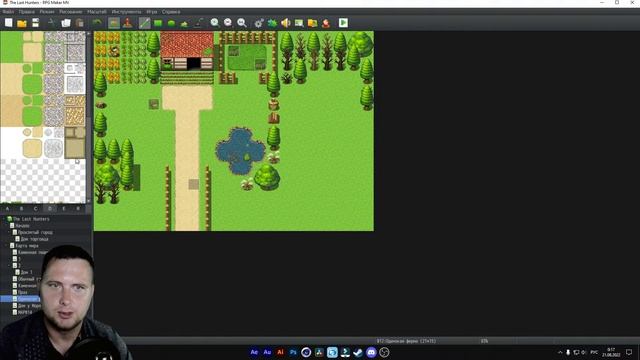
Task: Select the Pencil drawing tool
Action: tap(144, 23)
